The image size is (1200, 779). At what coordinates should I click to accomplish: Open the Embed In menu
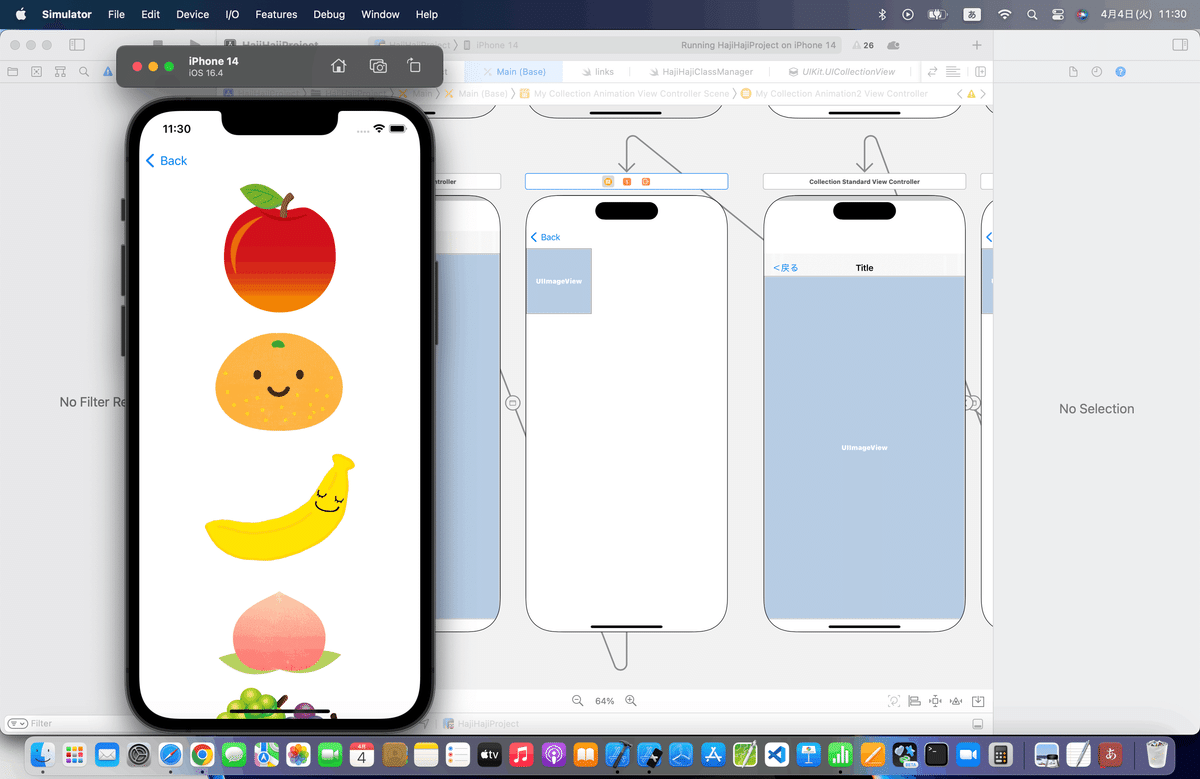pos(978,701)
